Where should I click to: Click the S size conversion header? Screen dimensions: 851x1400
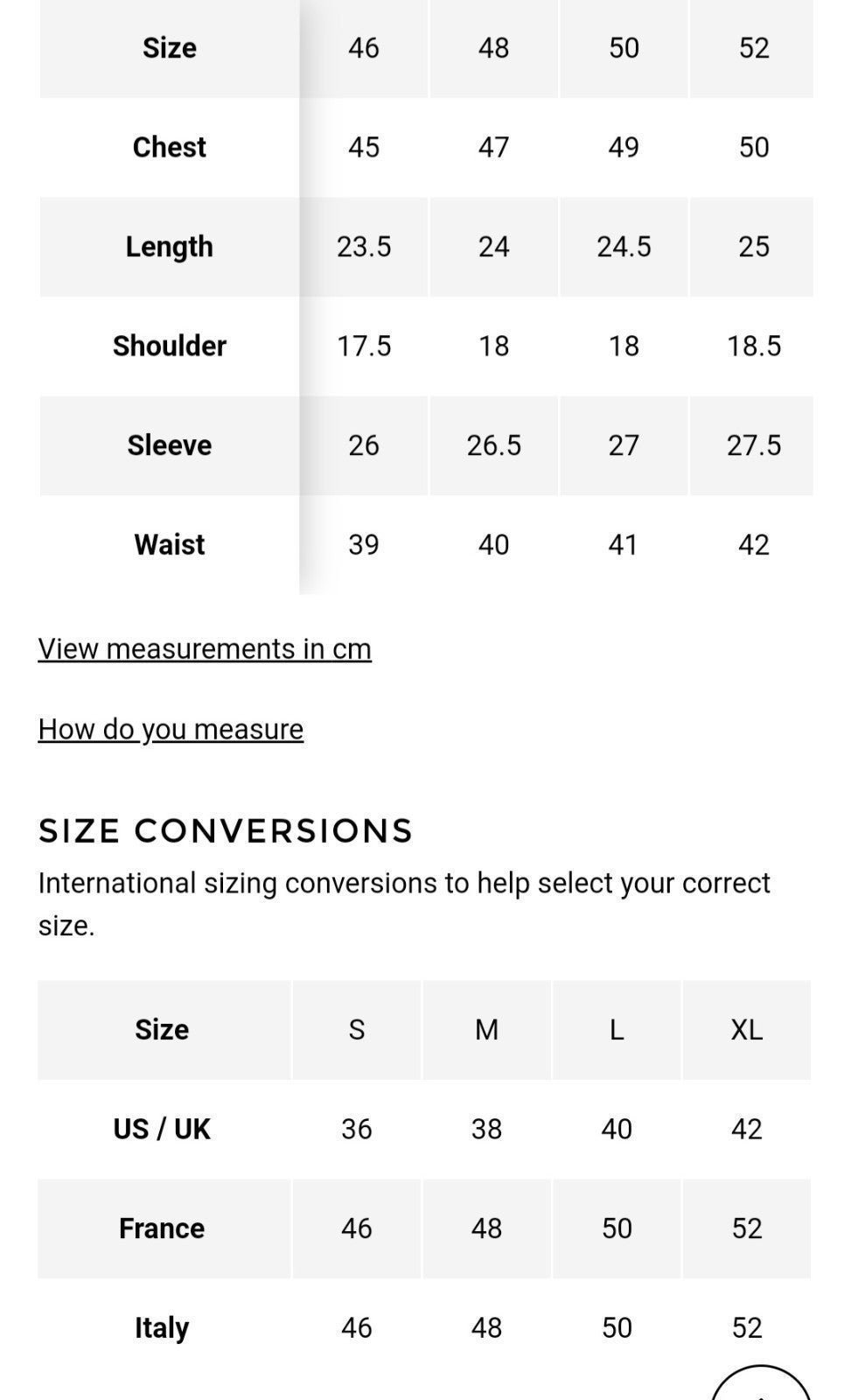(x=357, y=1030)
